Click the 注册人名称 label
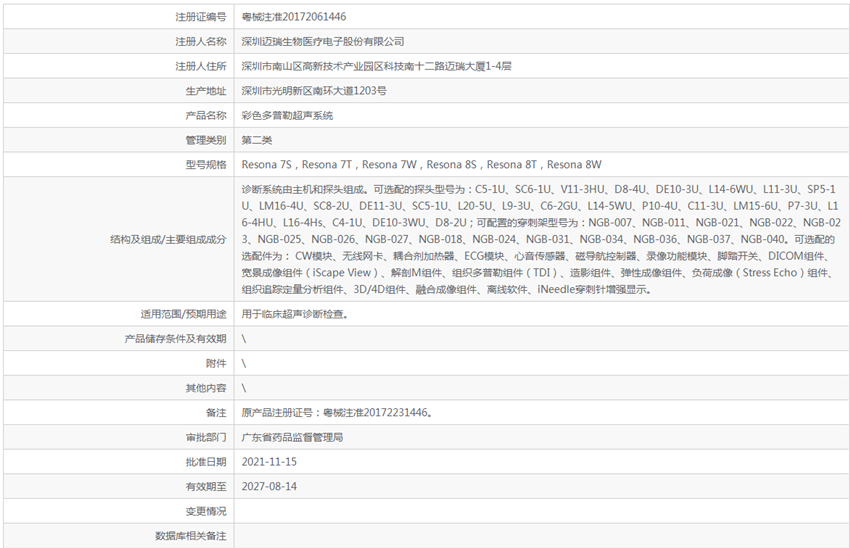Screen dimensions: 850x548 tap(201, 42)
